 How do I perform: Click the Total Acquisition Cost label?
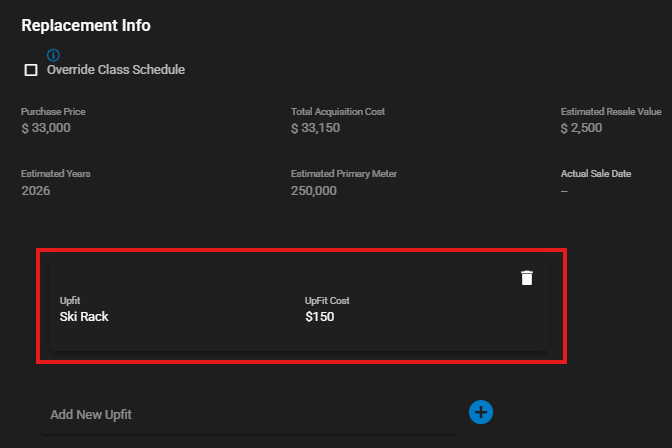337,112
